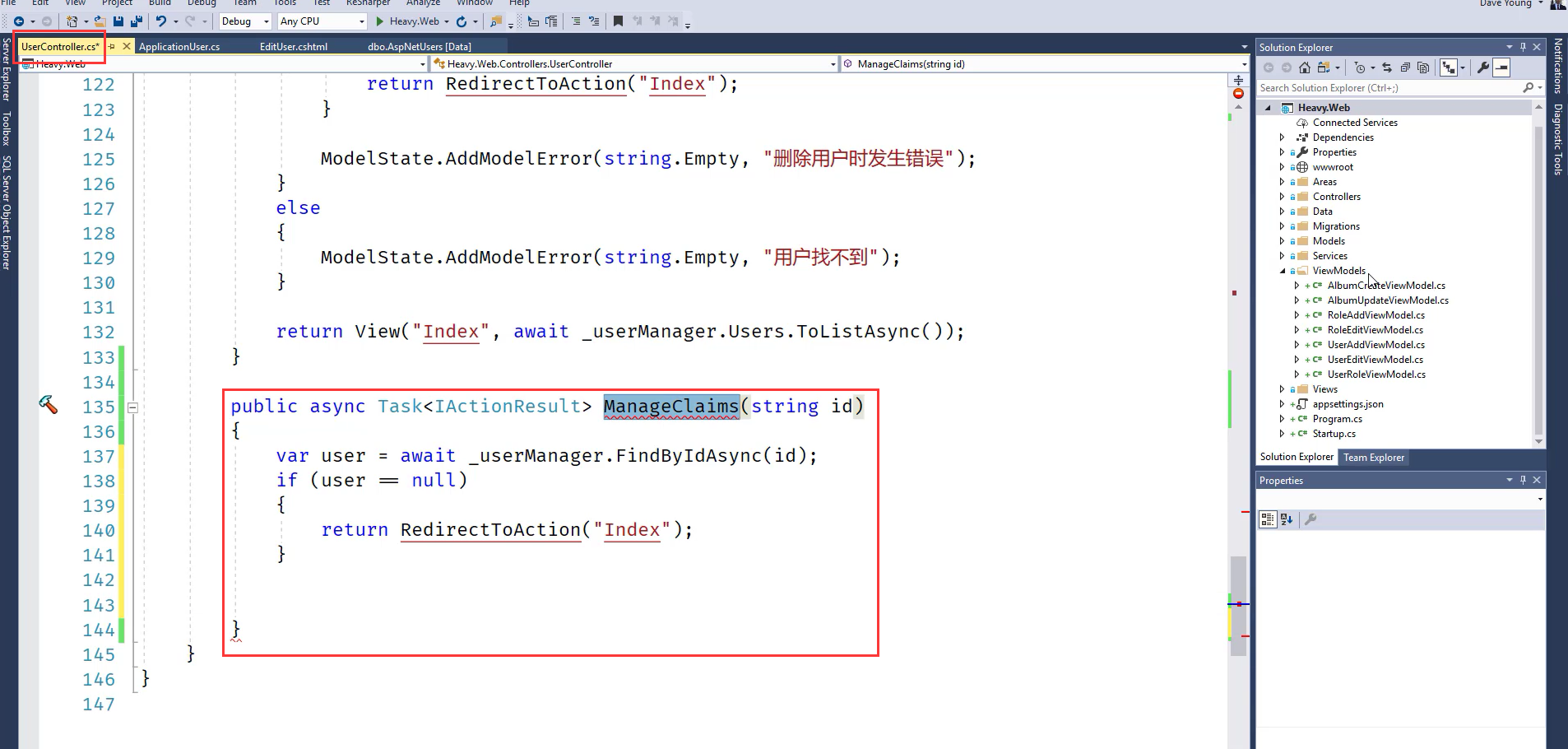Click the Undo arrow in the toolbar
This screenshot has height=749, width=1568.
point(161,21)
